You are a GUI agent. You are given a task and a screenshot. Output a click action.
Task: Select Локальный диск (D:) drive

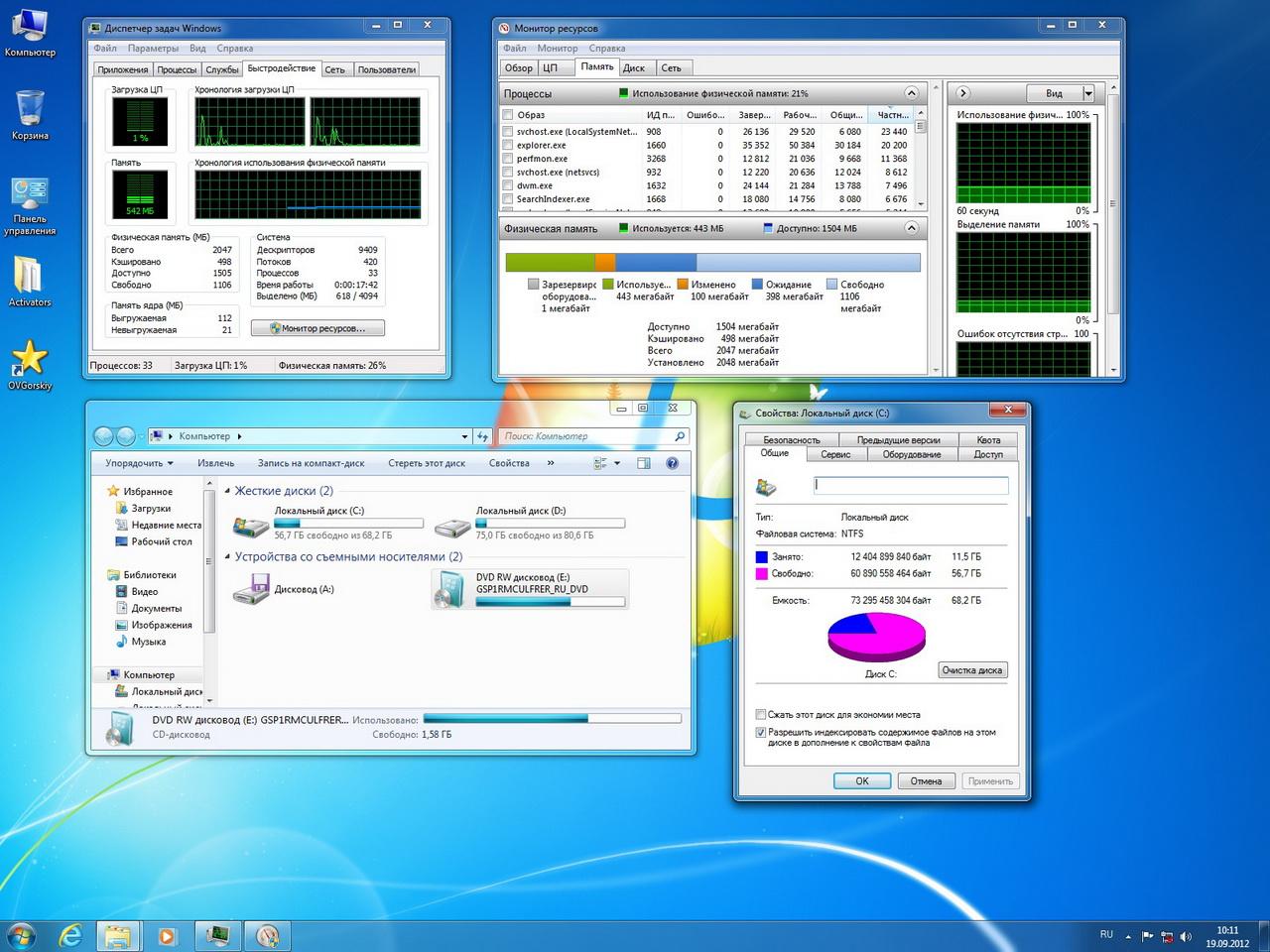[x=530, y=524]
